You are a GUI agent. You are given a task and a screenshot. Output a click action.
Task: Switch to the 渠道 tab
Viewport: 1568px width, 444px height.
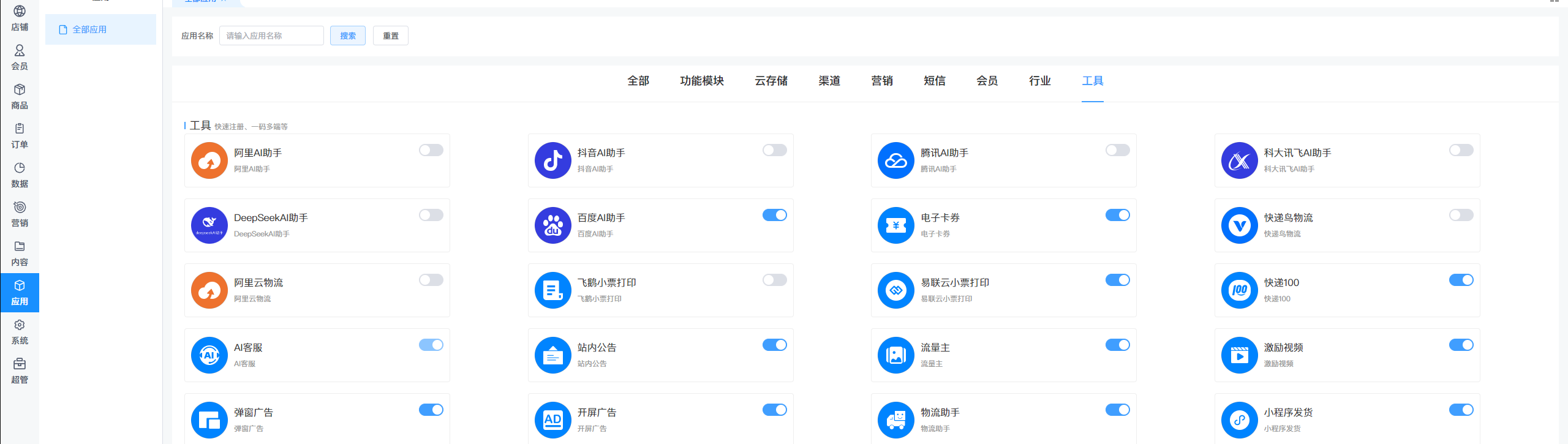point(829,81)
